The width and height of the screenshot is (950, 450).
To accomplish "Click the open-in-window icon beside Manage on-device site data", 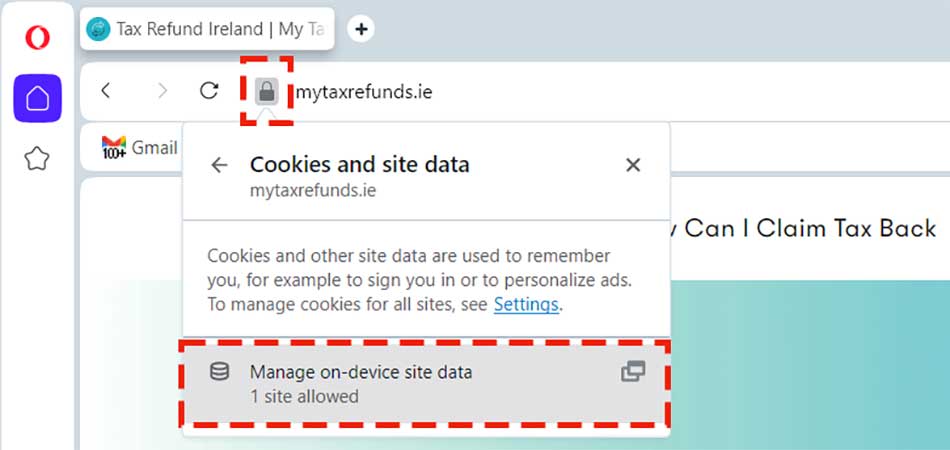I will point(633,372).
